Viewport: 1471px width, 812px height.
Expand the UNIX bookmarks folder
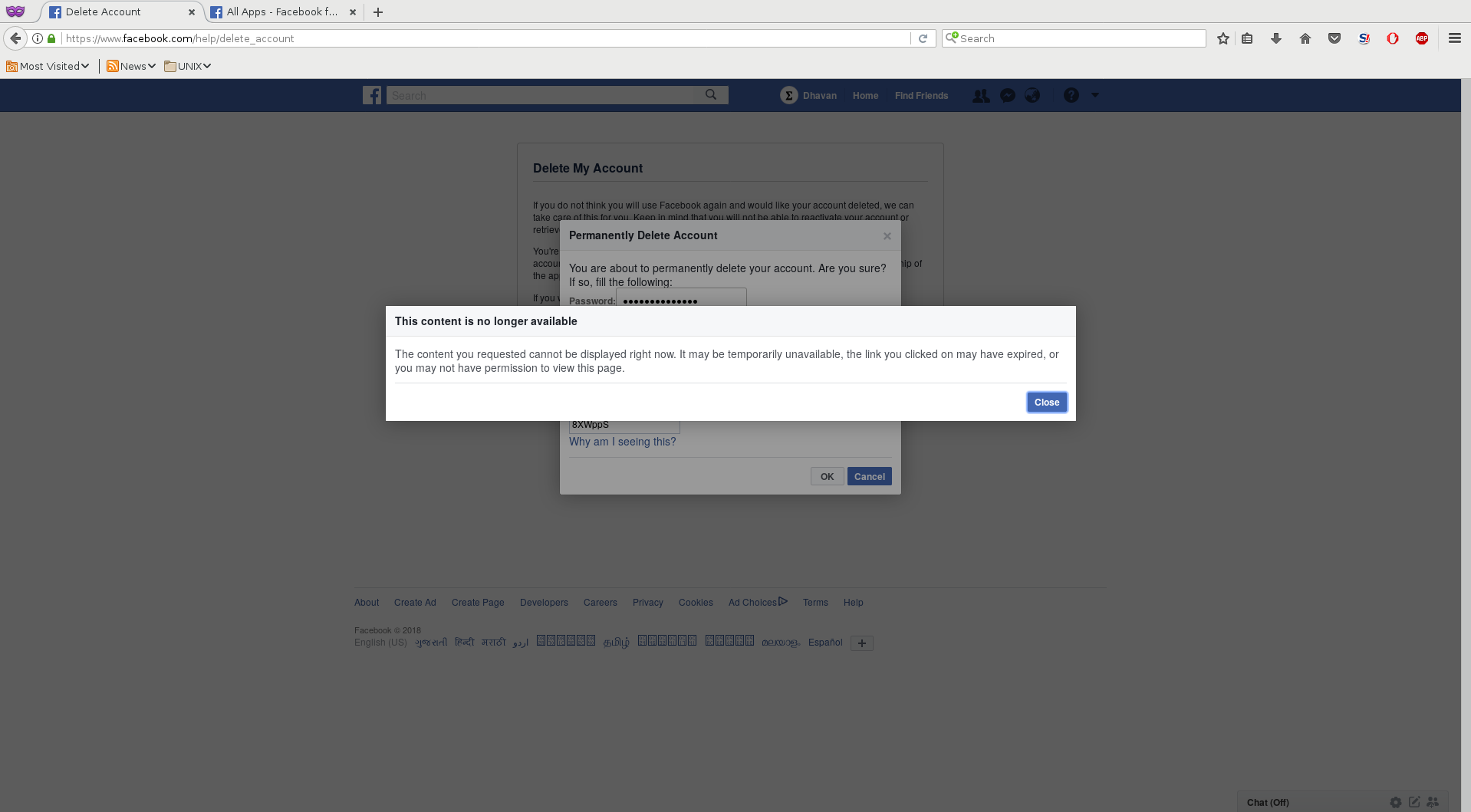tap(188, 66)
